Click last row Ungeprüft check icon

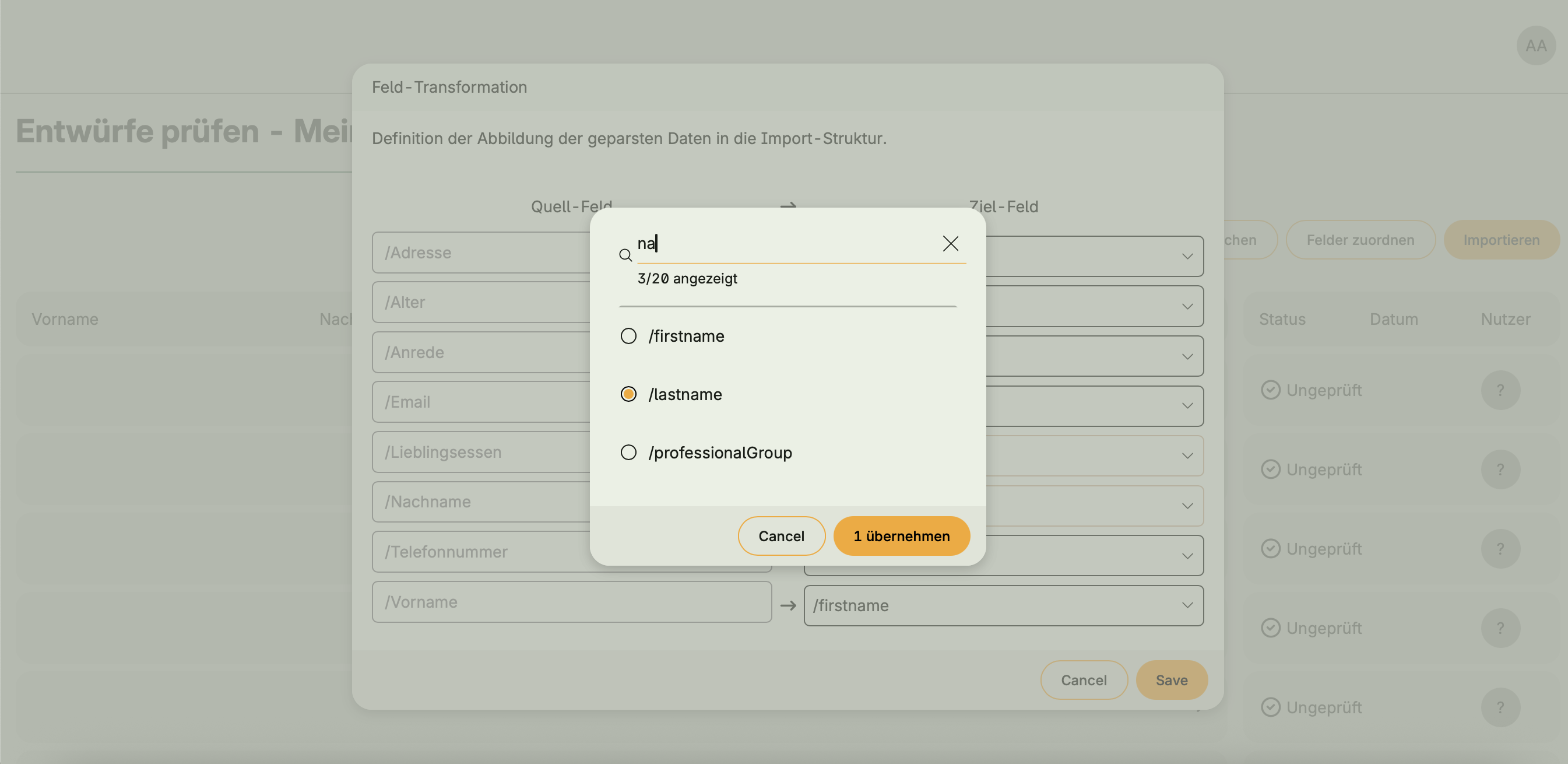point(1270,707)
